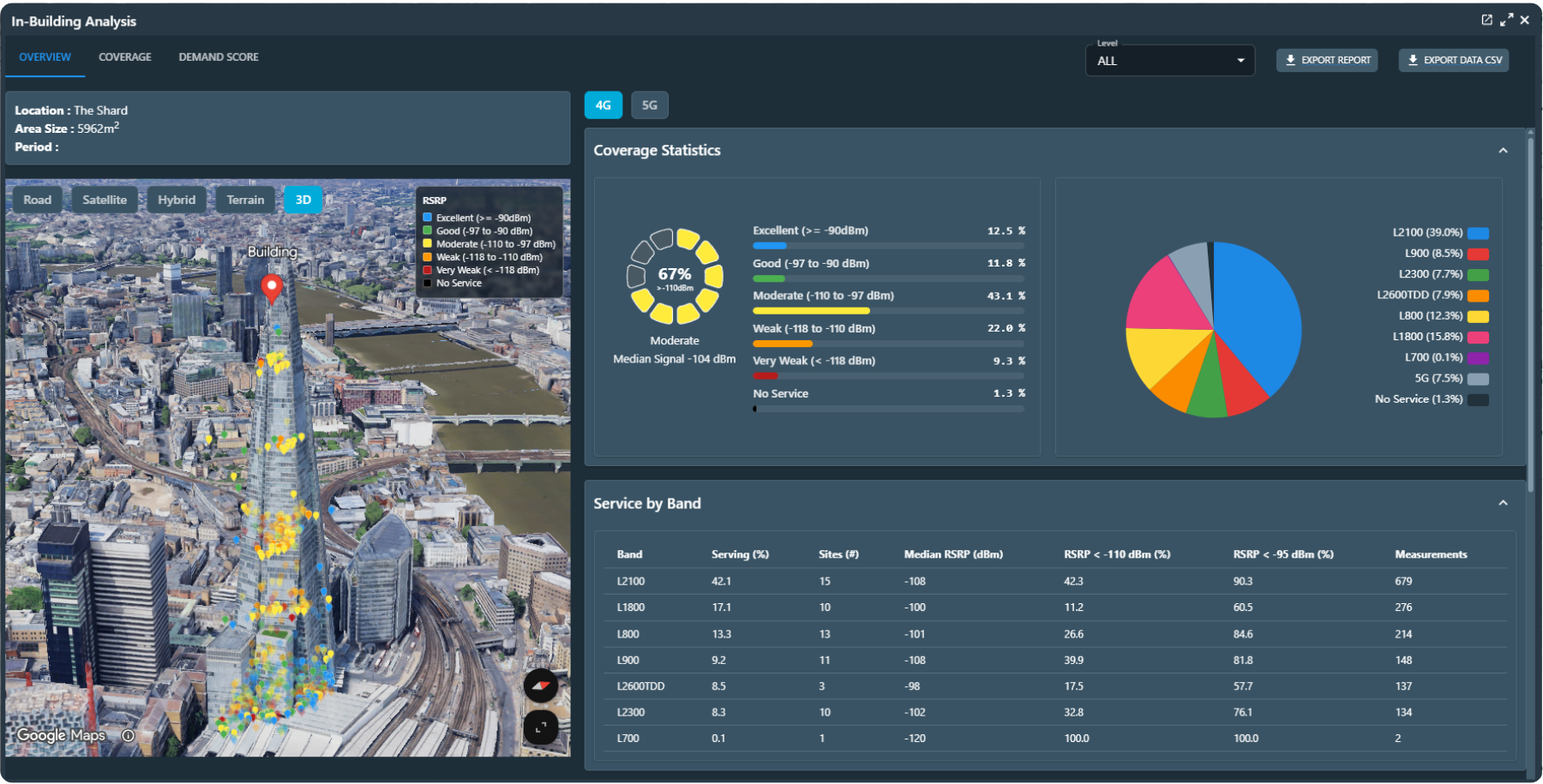The image size is (1543, 784).
Task: Open analysis in new window icon
Action: pos(1487,20)
